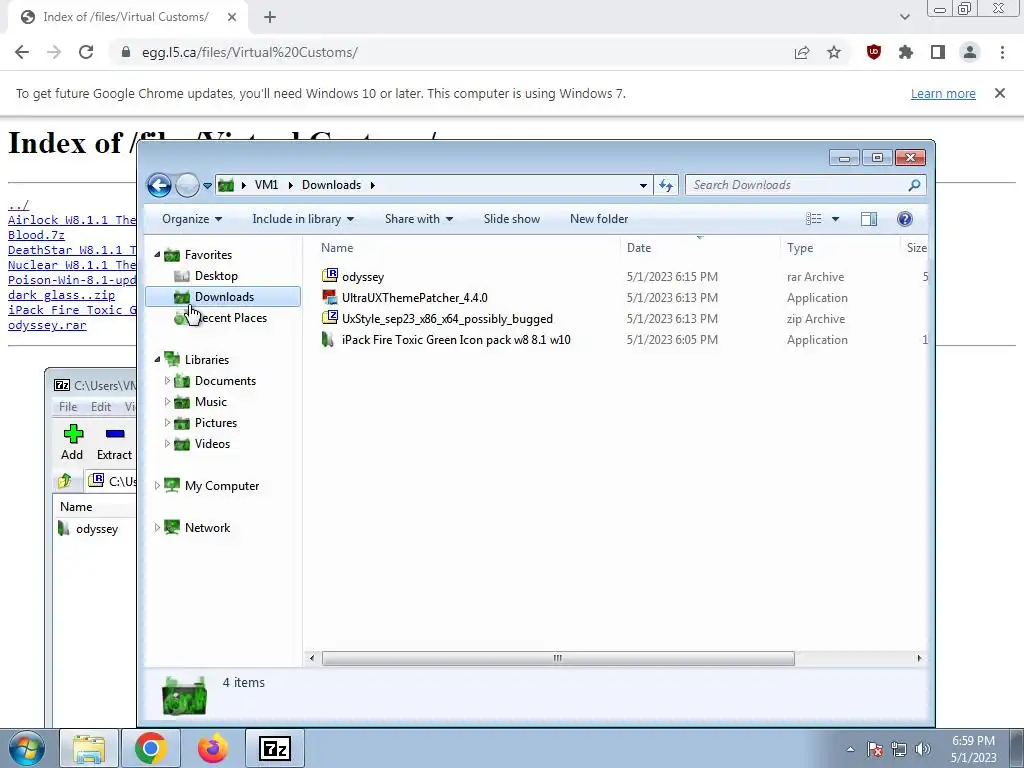Click the Add button in 7-Zip window
This screenshot has width=1024, height=768.
click(x=72, y=442)
